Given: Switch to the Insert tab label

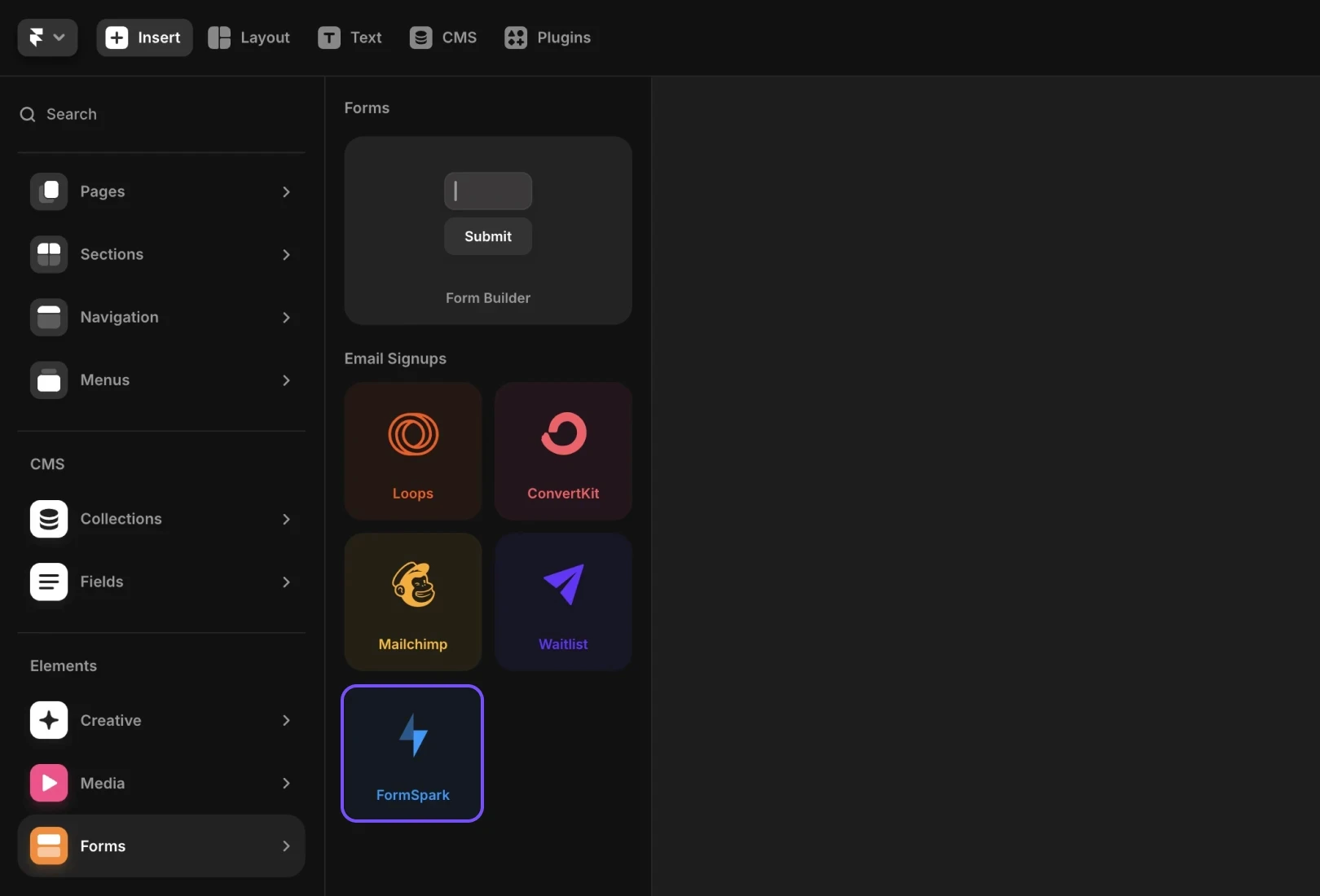Looking at the screenshot, I should [159, 37].
